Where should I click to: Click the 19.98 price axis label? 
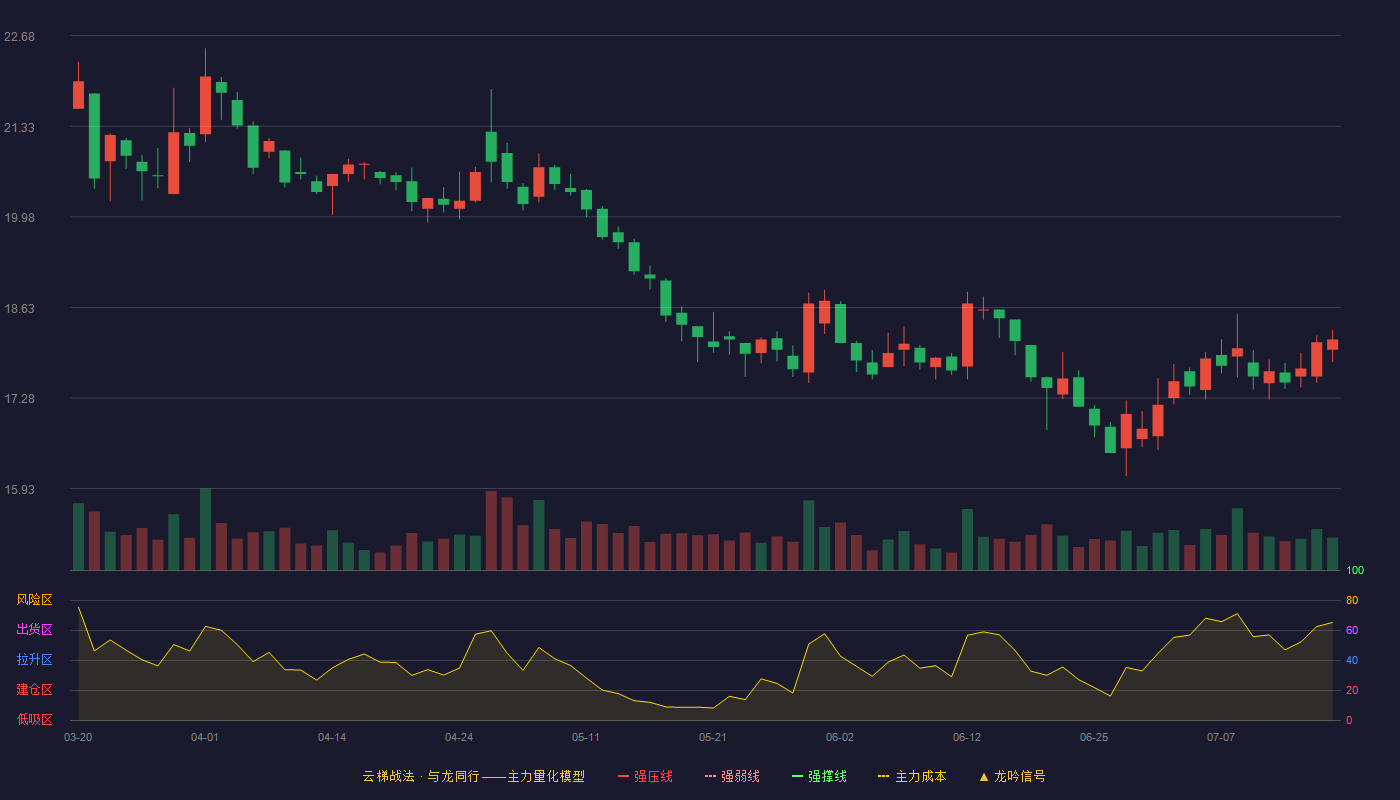click(x=19, y=218)
